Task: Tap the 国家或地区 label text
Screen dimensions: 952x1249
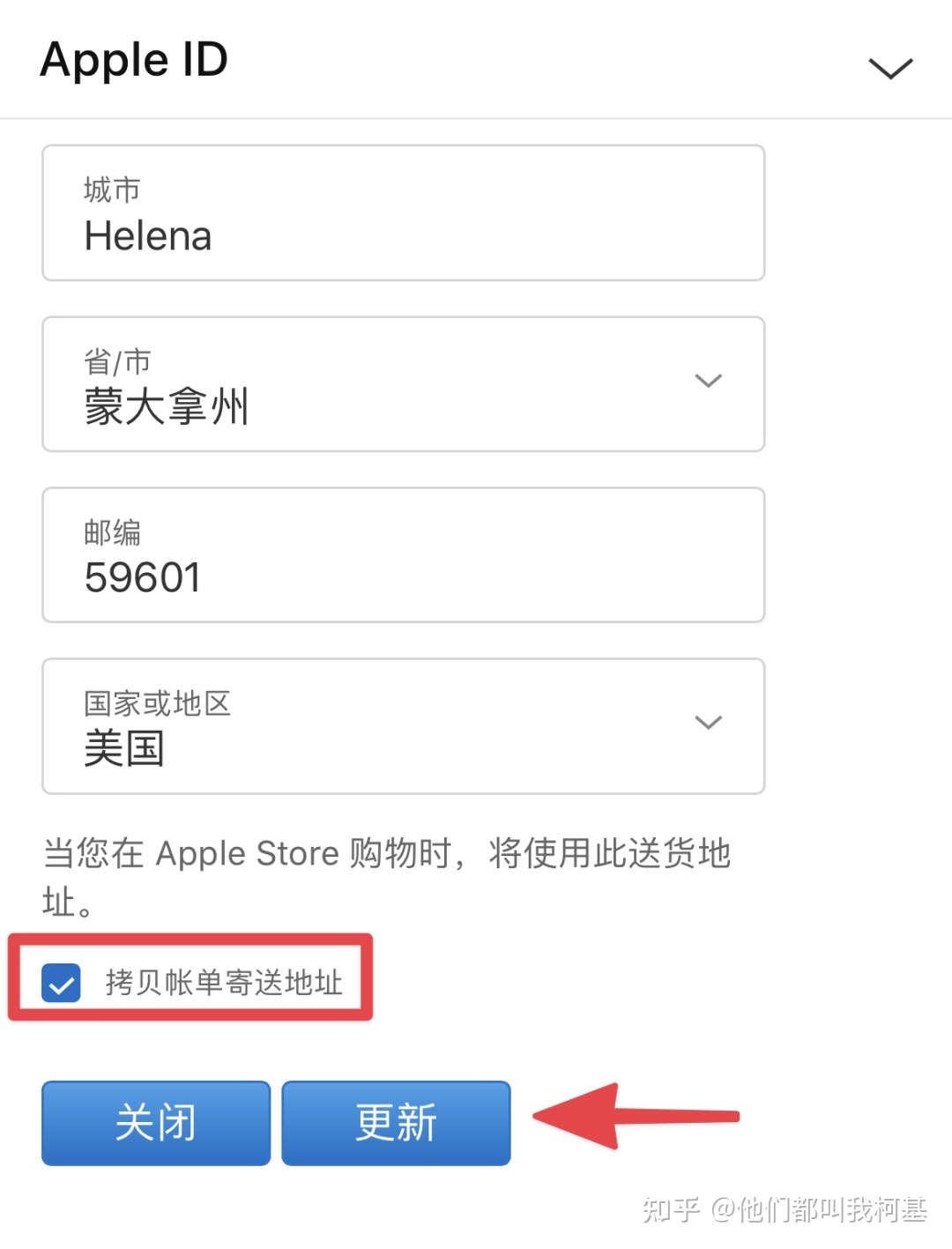Action: (x=157, y=703)
